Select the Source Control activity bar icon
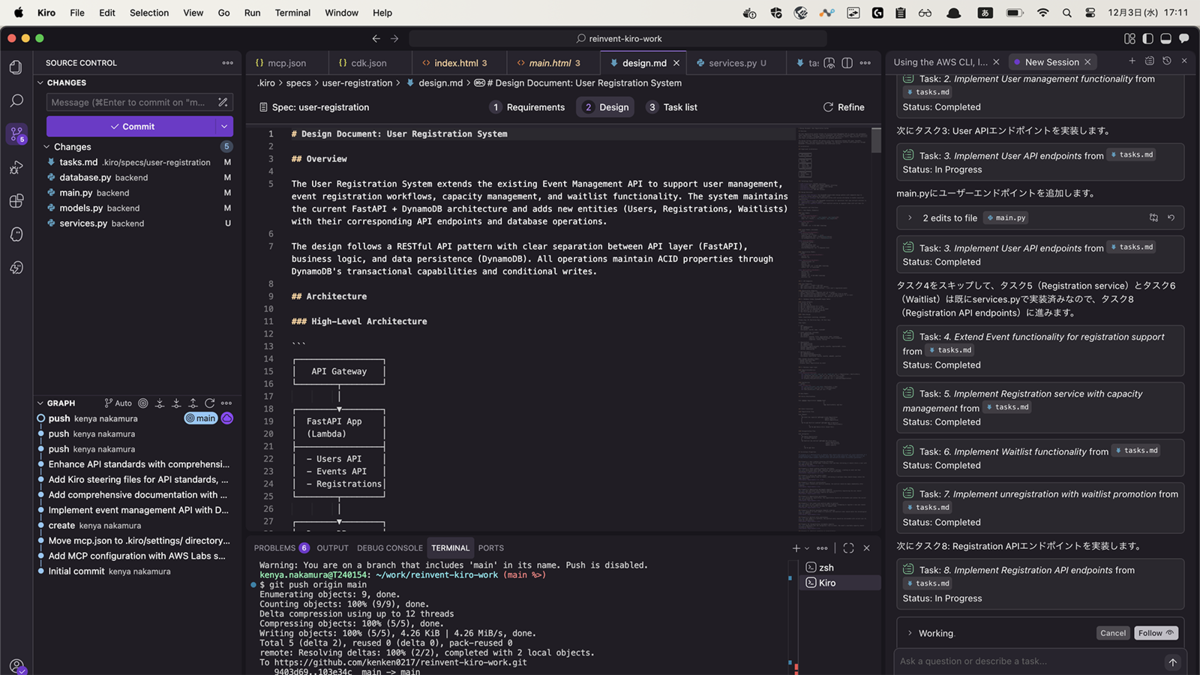Screen dimensions: 1200x675 click(x=16, y=134)
